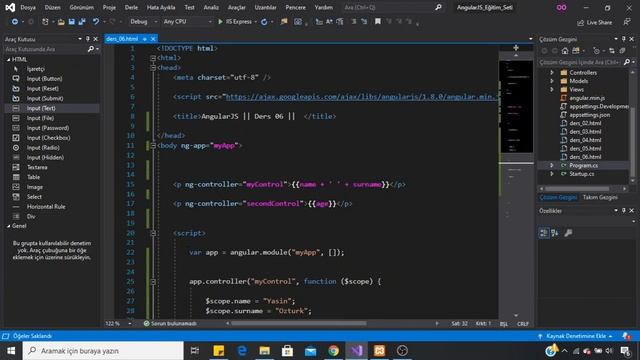Open the 122 % zoom level dropdown
The width and height of the screenshot is (640, 360).
click(130, 324)
